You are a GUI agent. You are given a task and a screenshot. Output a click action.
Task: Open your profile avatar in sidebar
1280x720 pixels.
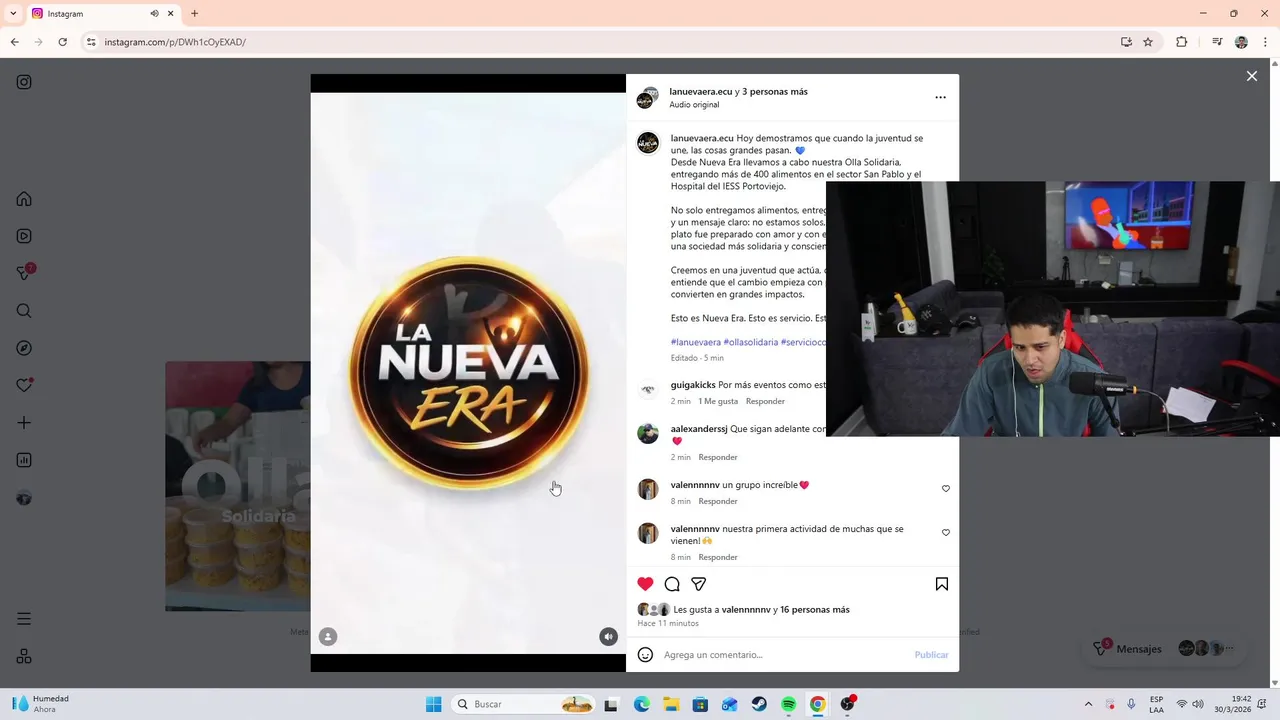point(24,498)
